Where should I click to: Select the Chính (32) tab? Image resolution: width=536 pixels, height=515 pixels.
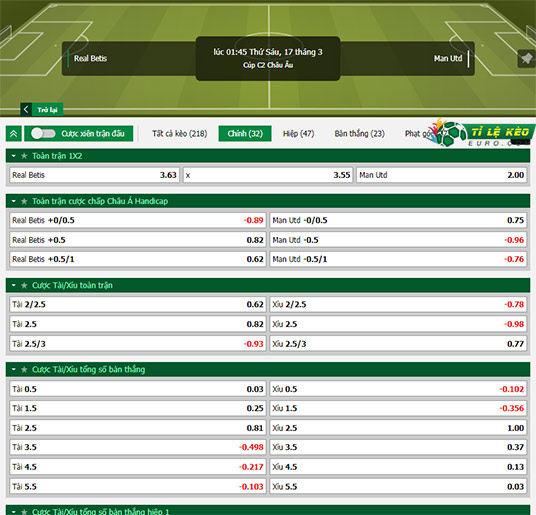tap(245, 133)
